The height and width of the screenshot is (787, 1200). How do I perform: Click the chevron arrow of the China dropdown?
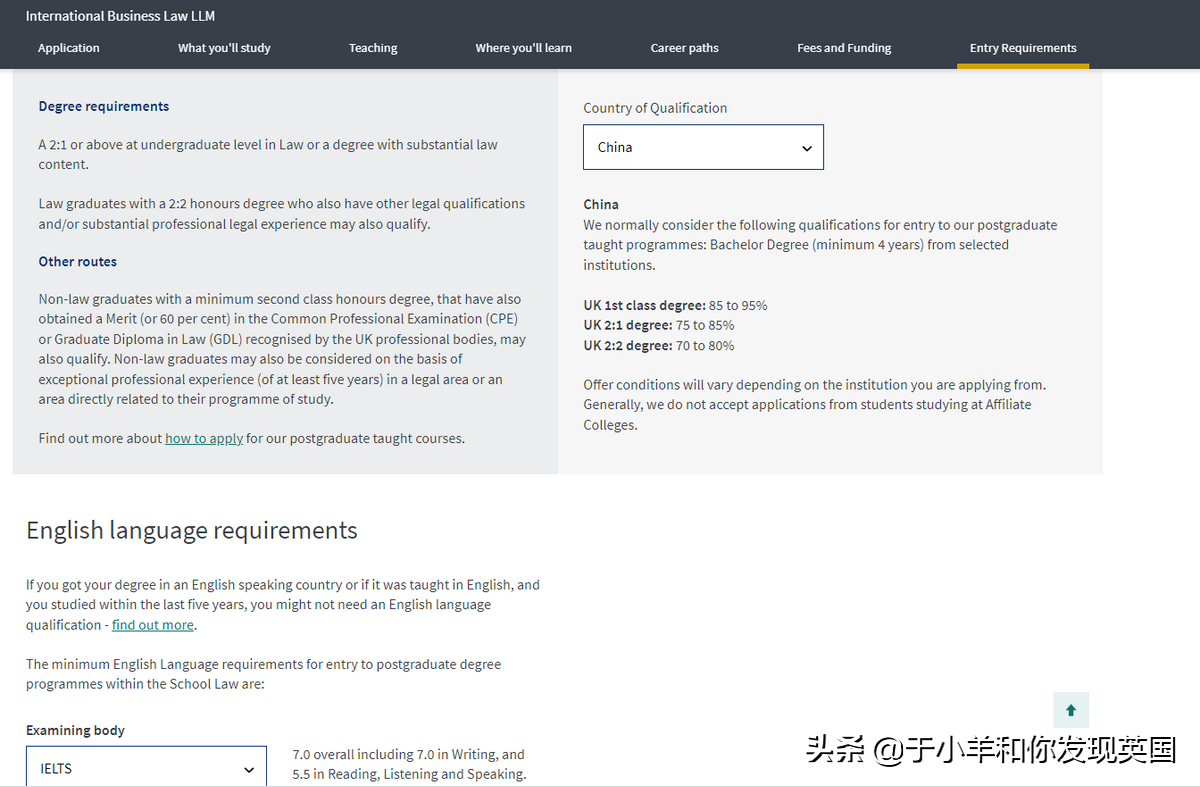(807, 148)
